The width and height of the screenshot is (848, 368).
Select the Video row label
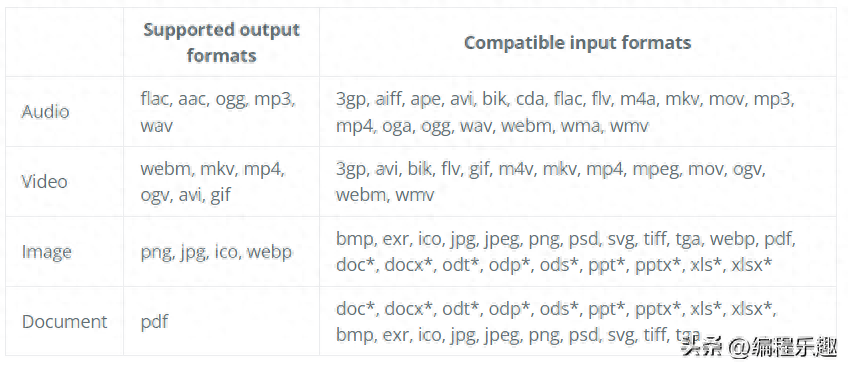coord(44,181)
